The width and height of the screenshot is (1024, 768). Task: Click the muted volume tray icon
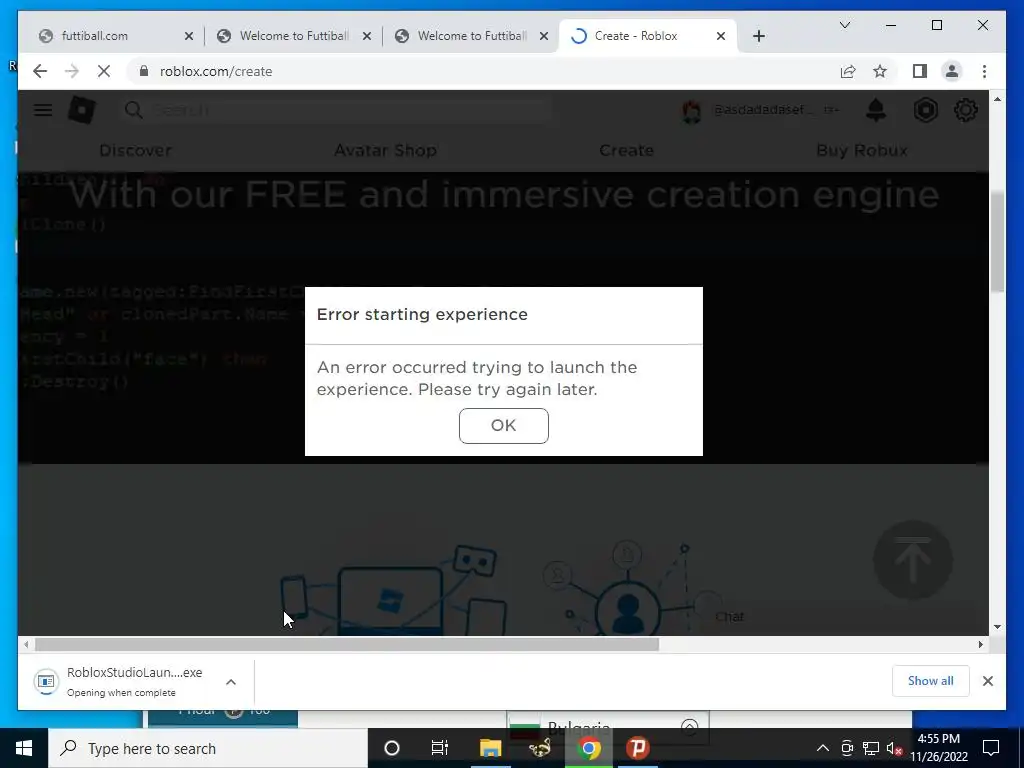894,748
